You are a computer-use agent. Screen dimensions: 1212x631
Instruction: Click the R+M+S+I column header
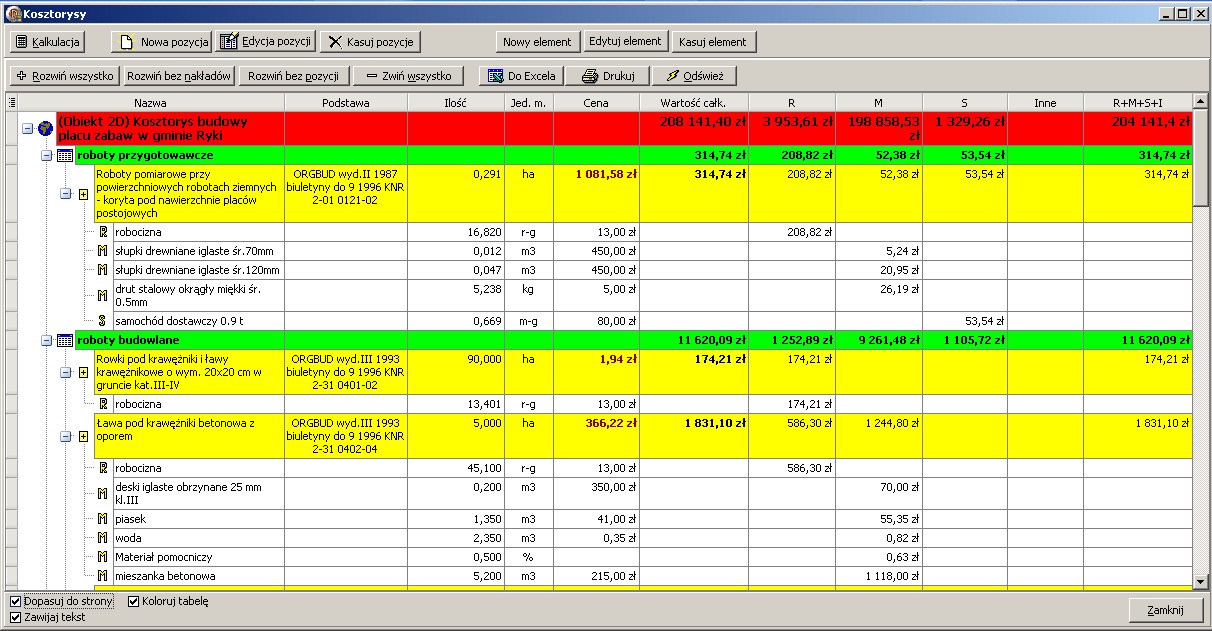(1138, 102)
